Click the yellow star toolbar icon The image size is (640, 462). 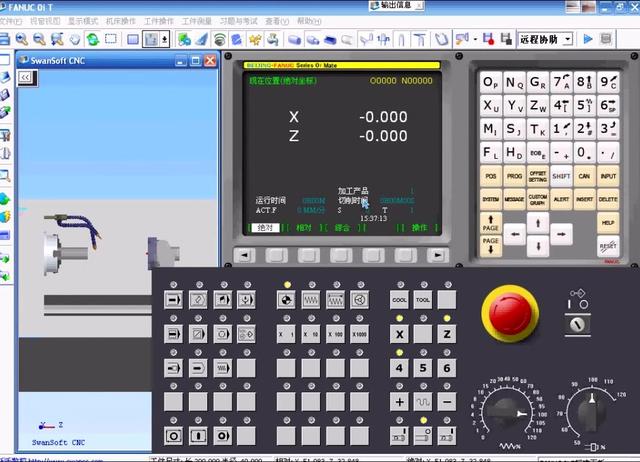click(255, 40)
